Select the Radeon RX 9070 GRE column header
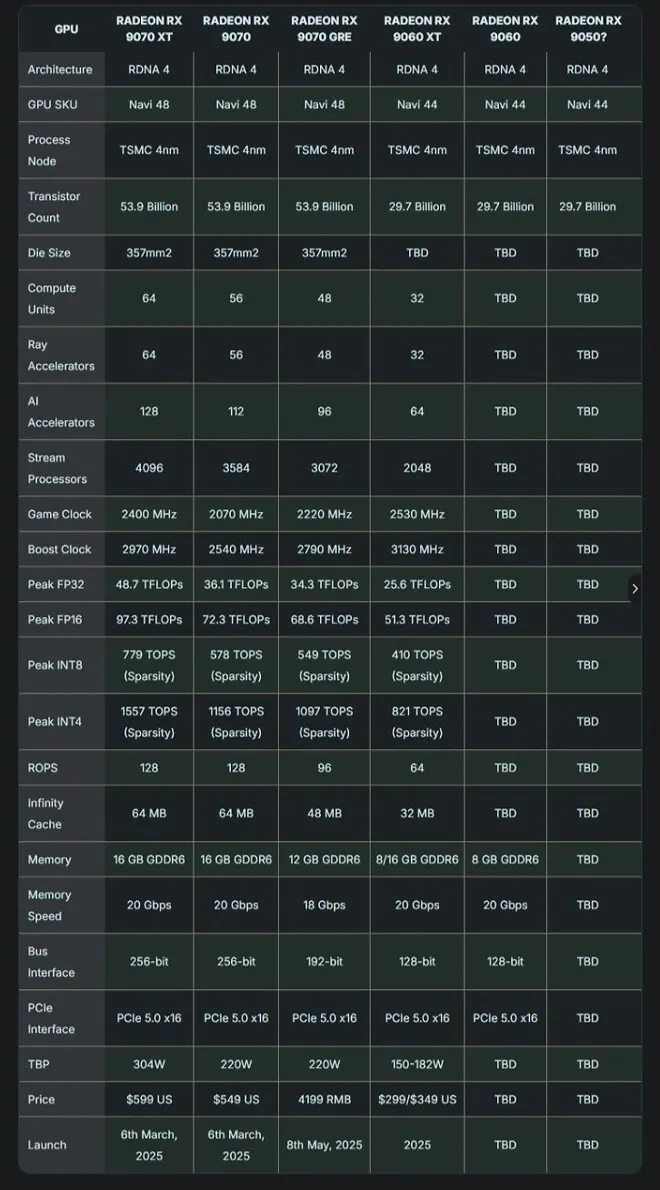 (x=324, y=29)
